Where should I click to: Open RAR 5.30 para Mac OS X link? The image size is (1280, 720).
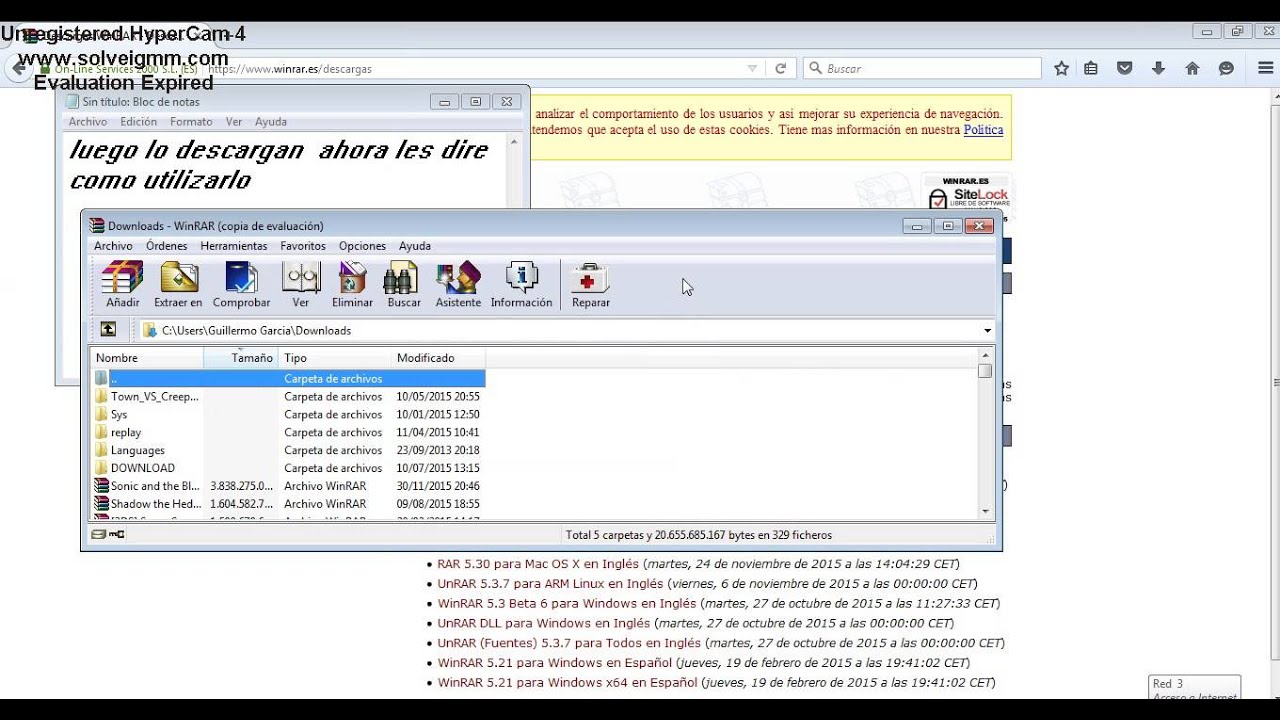(538, 564)
